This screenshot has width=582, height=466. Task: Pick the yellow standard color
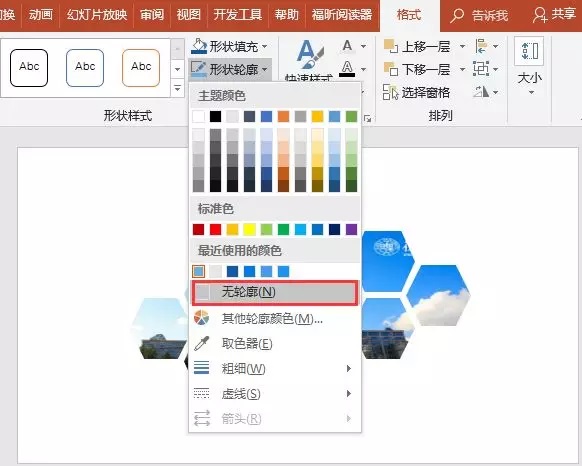tap(249, 229)
